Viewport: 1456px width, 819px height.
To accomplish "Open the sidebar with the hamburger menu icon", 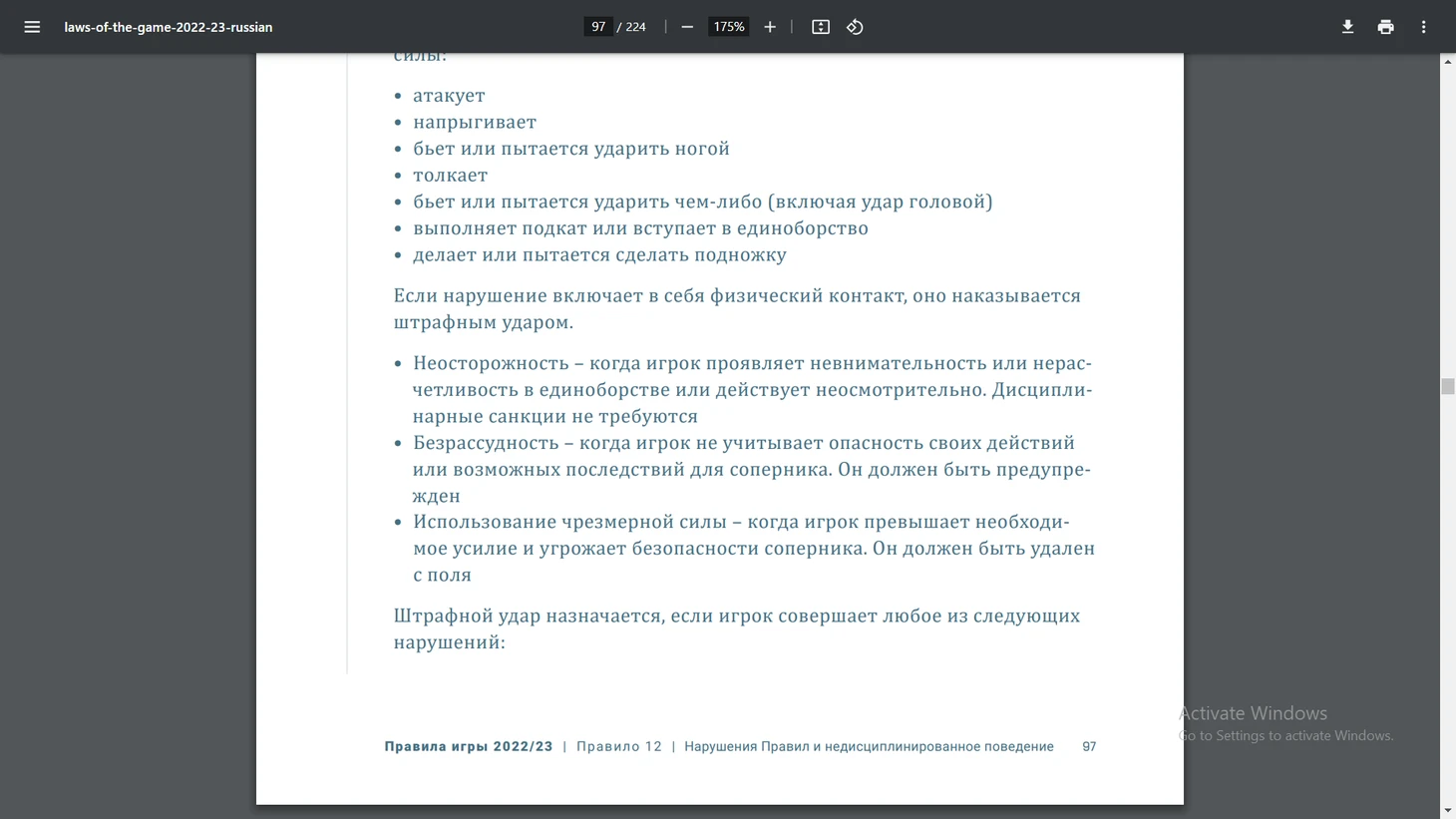I will 32,27.
